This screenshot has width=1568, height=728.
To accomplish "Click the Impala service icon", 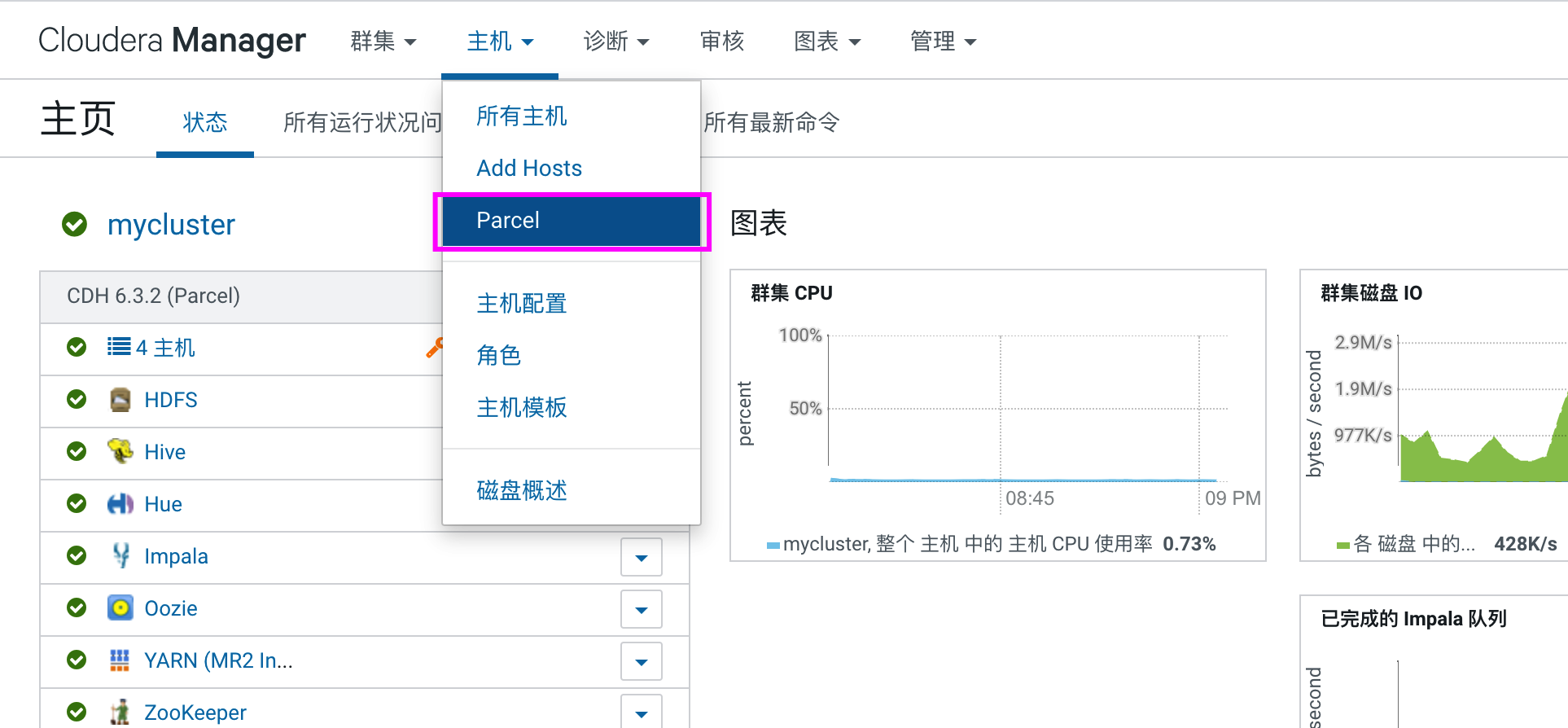I will (x=120, y=556).
